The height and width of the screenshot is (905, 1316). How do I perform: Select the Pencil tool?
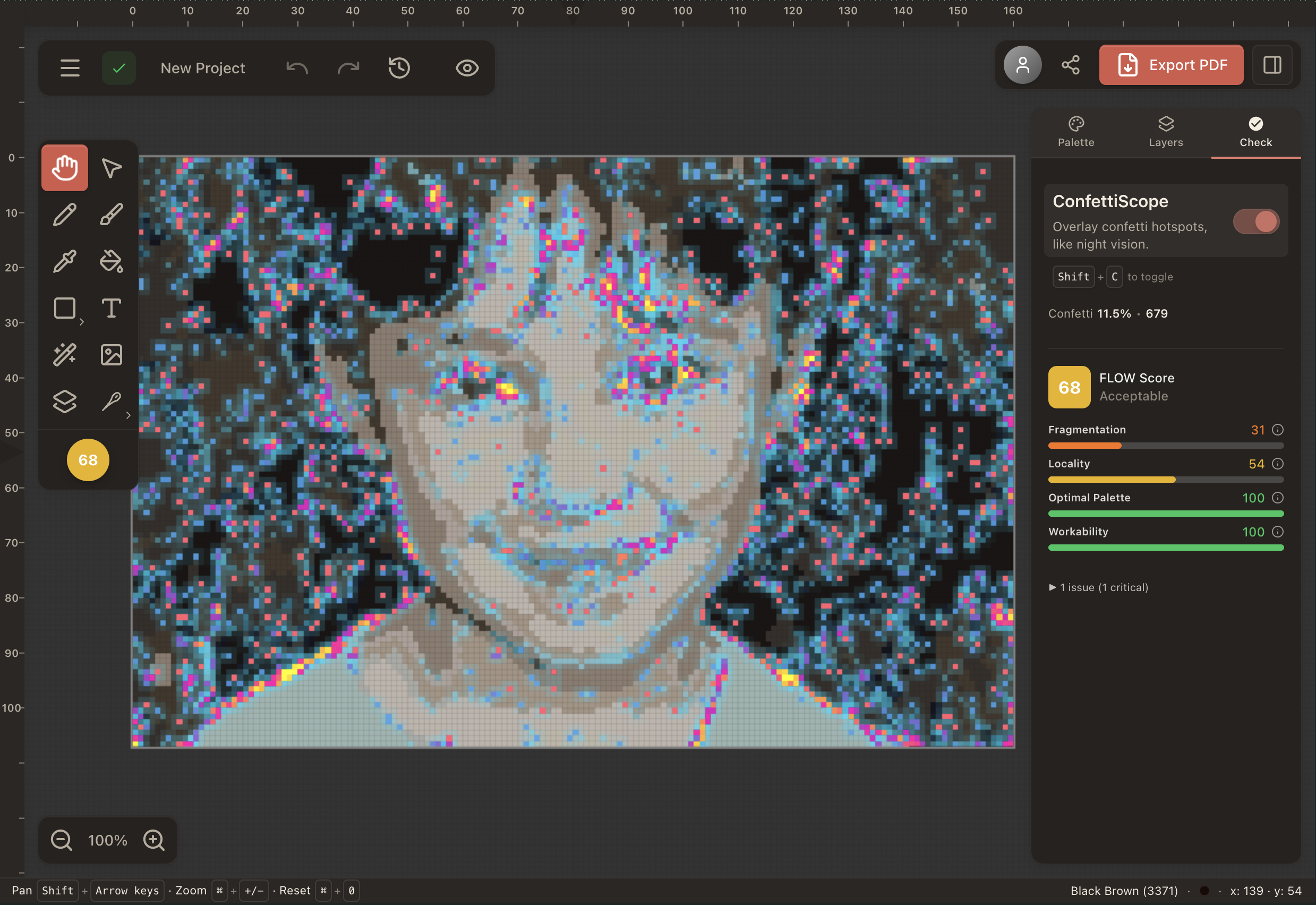click(65, 215)
